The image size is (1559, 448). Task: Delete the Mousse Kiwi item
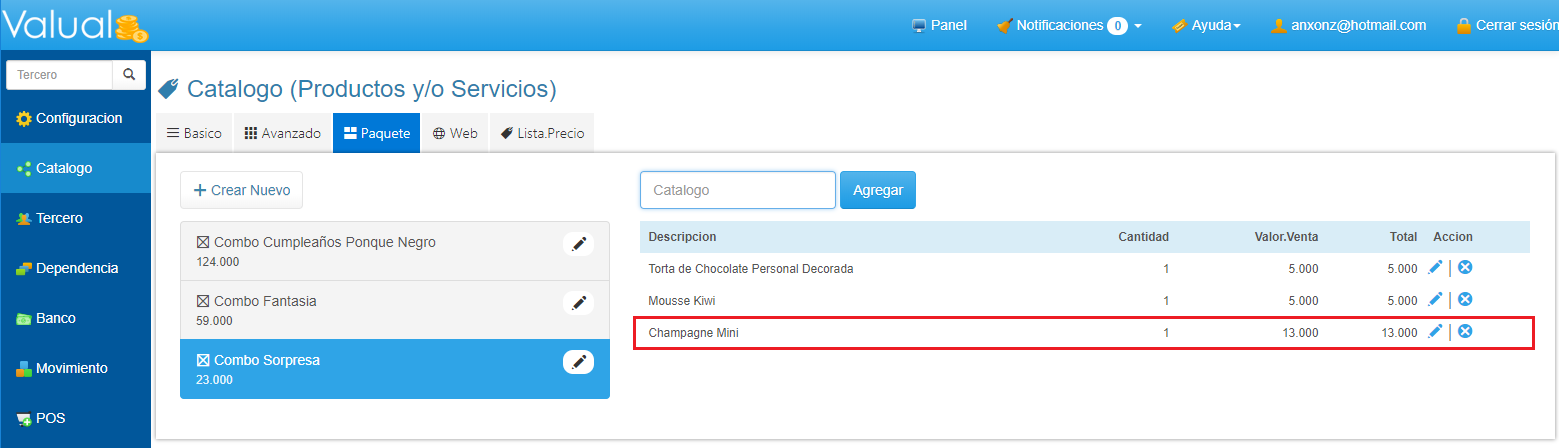1465,299
